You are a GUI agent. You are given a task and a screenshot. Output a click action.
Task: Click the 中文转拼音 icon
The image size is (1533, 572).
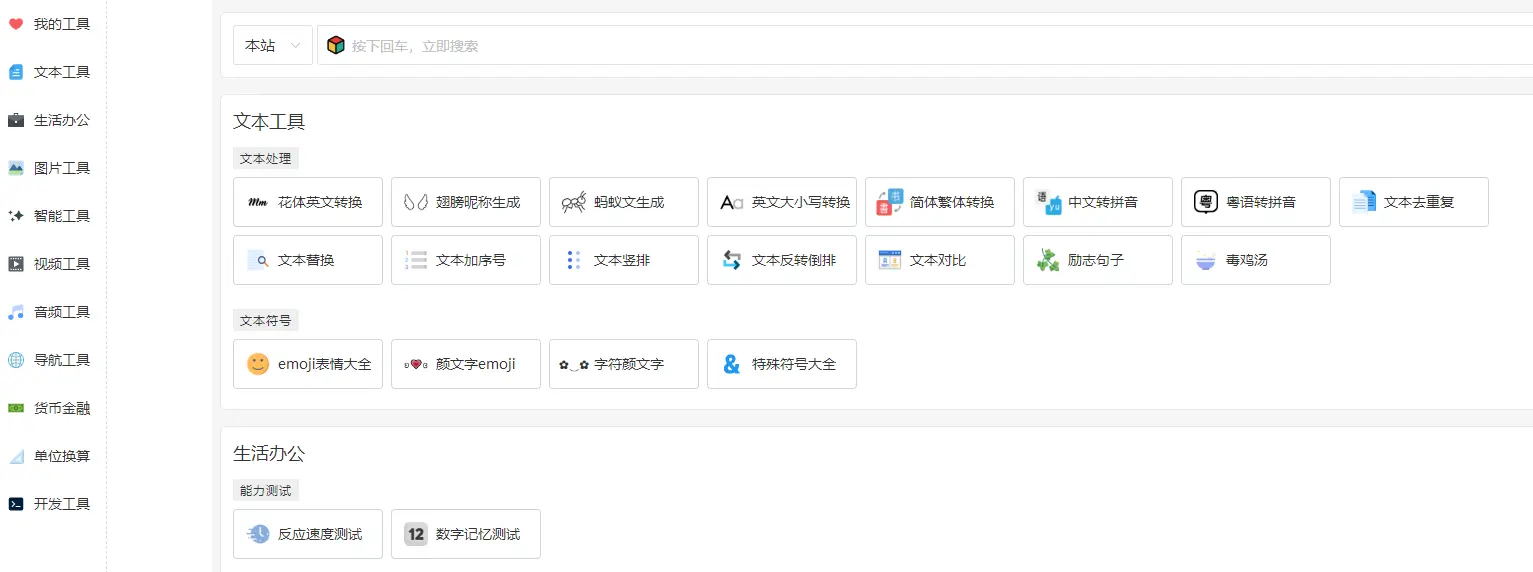click(1048, 202)
